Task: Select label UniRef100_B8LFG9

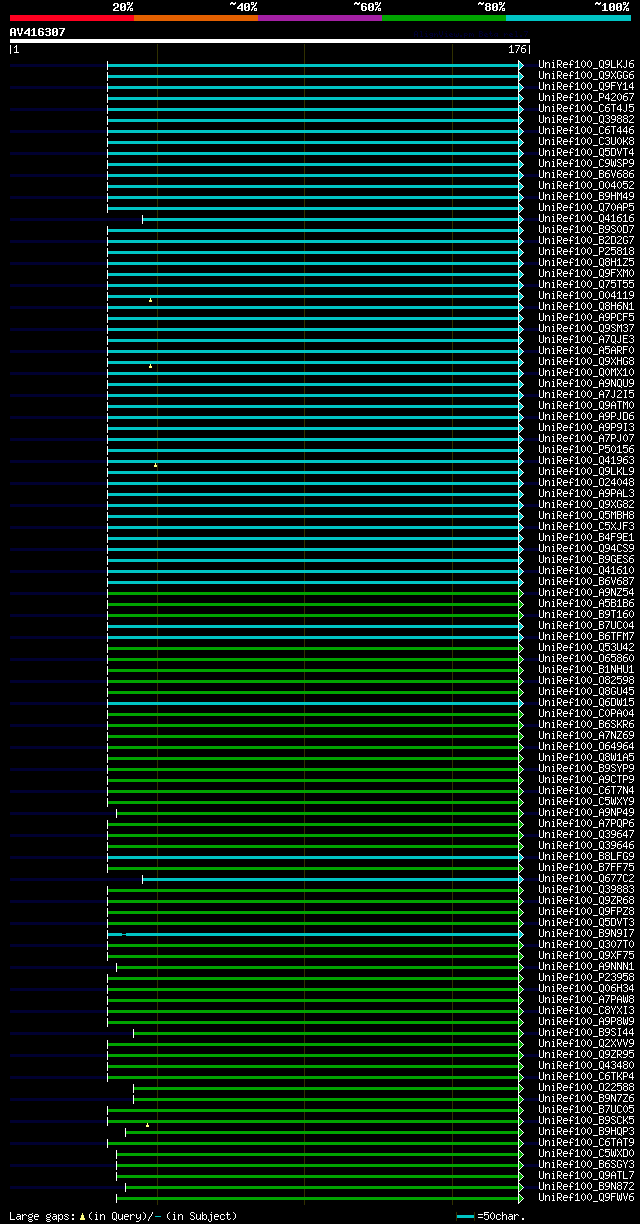Action: coord(586,856)
